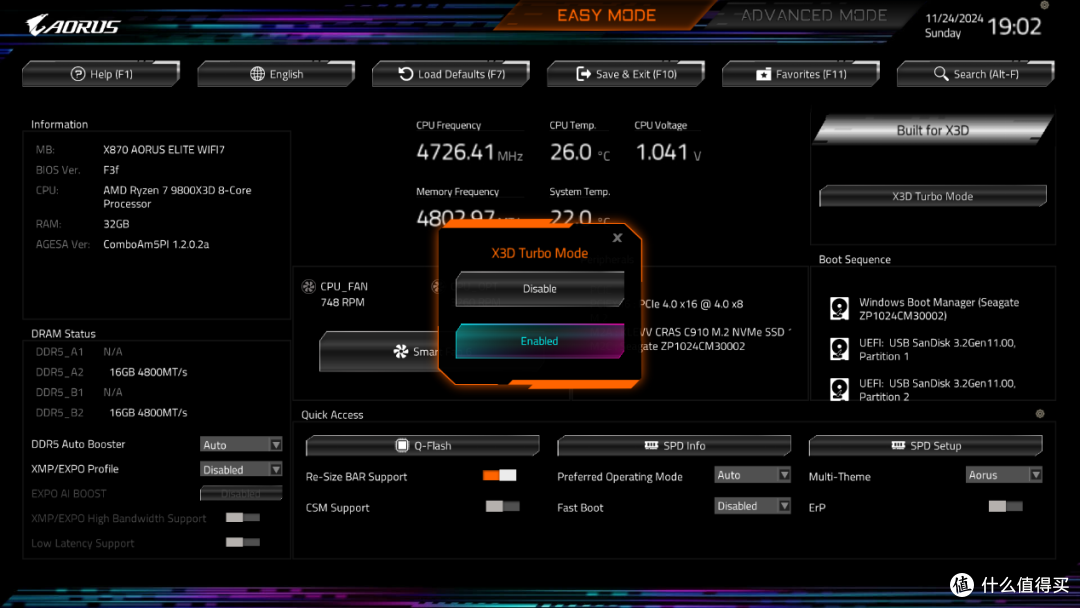
Task: Click the SPD Info memory icon
Action: [x=651, y=445]
